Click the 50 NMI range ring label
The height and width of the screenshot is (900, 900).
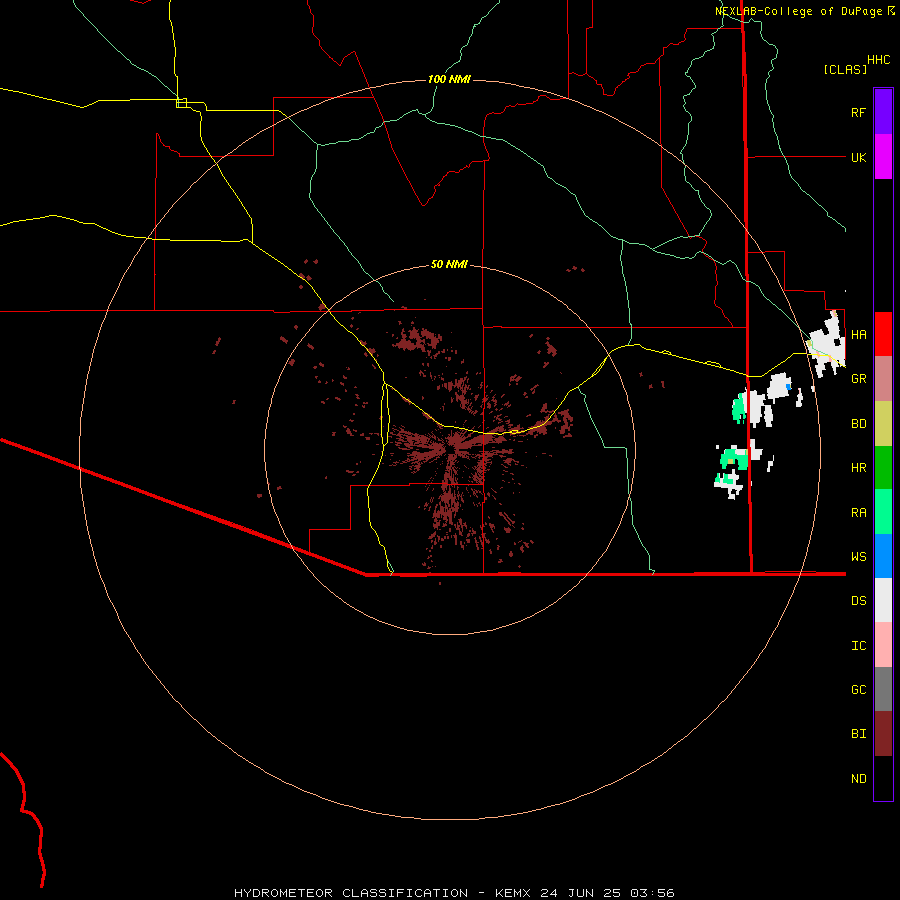pos(449,264)
